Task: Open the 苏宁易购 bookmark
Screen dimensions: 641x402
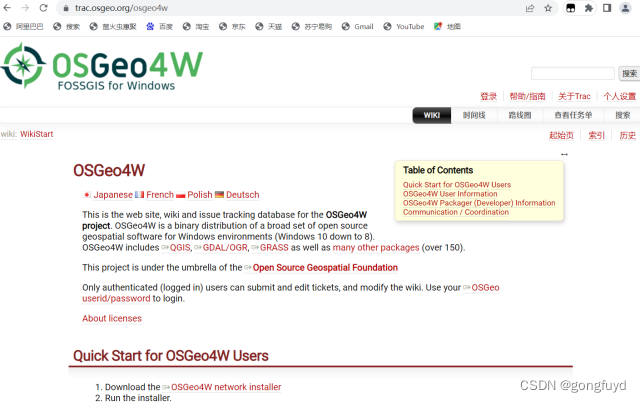Action: [312, 27]
